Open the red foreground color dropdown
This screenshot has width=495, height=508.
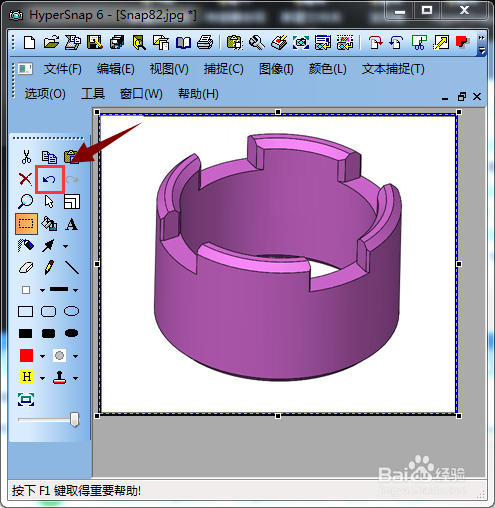tap(42, 356)
